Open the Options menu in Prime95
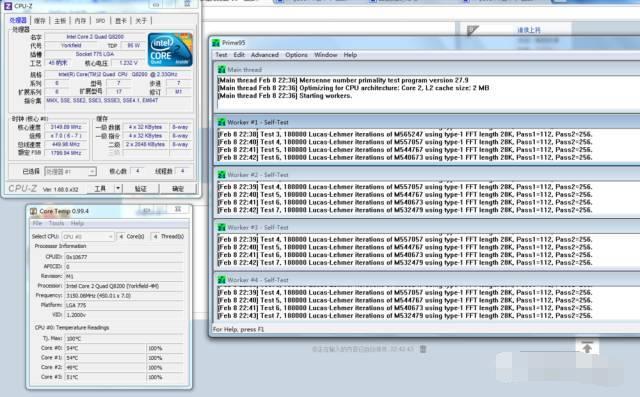Viewport: 640px width, 397px height. (296, 55)
